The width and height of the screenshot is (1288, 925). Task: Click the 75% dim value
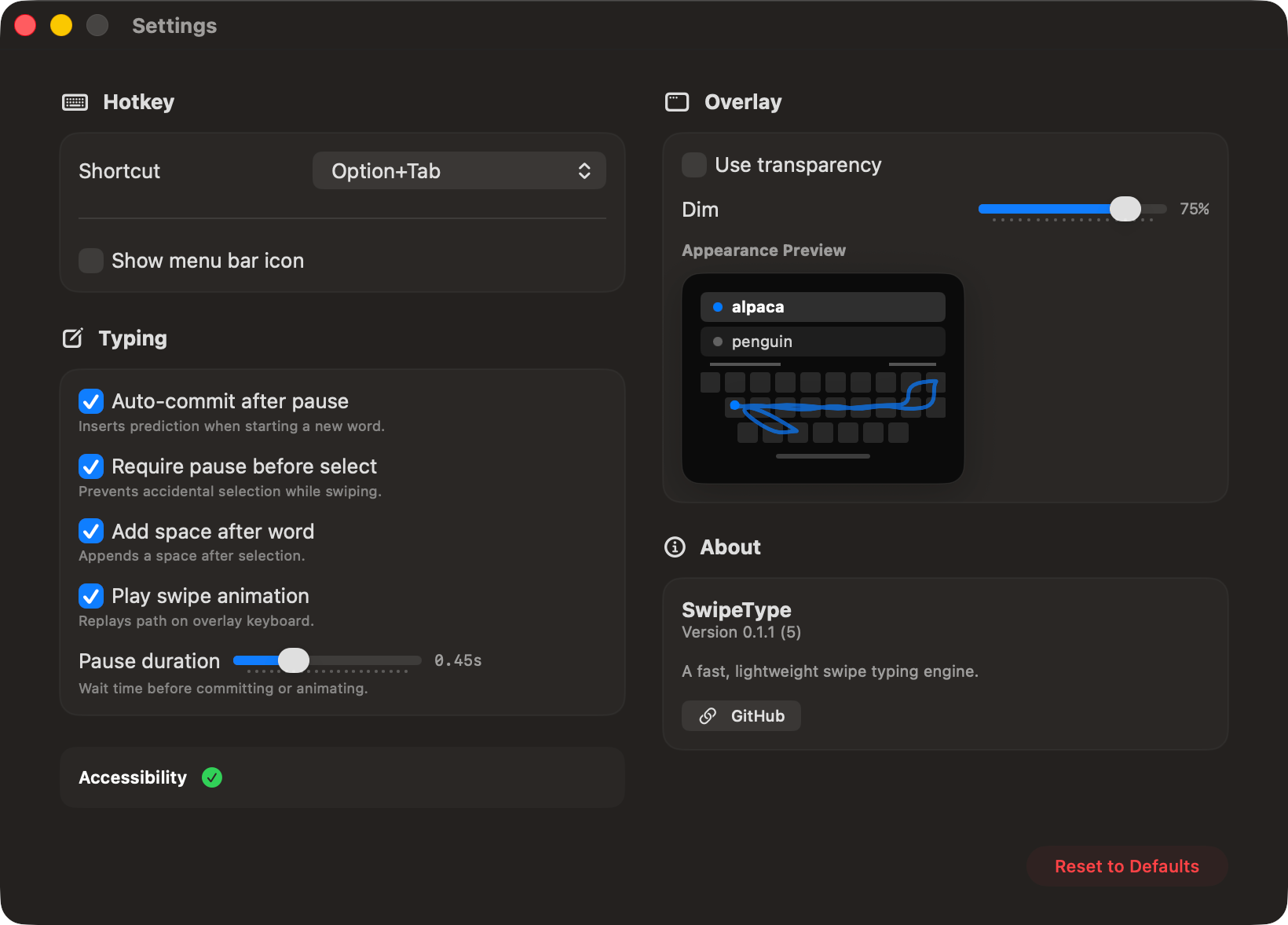(1195, 209)
